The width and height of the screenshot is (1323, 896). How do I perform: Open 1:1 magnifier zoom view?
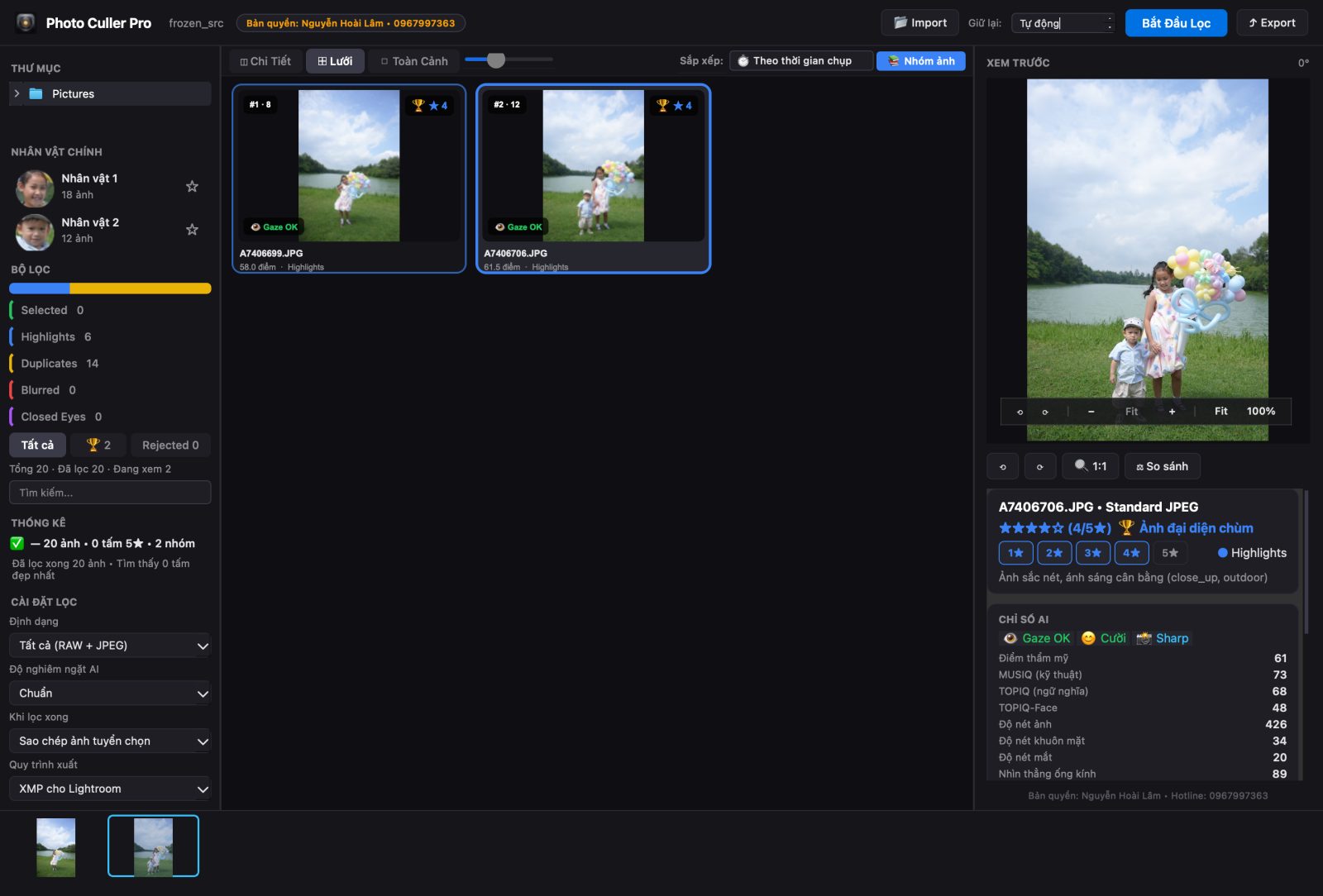click(1090, 466)
